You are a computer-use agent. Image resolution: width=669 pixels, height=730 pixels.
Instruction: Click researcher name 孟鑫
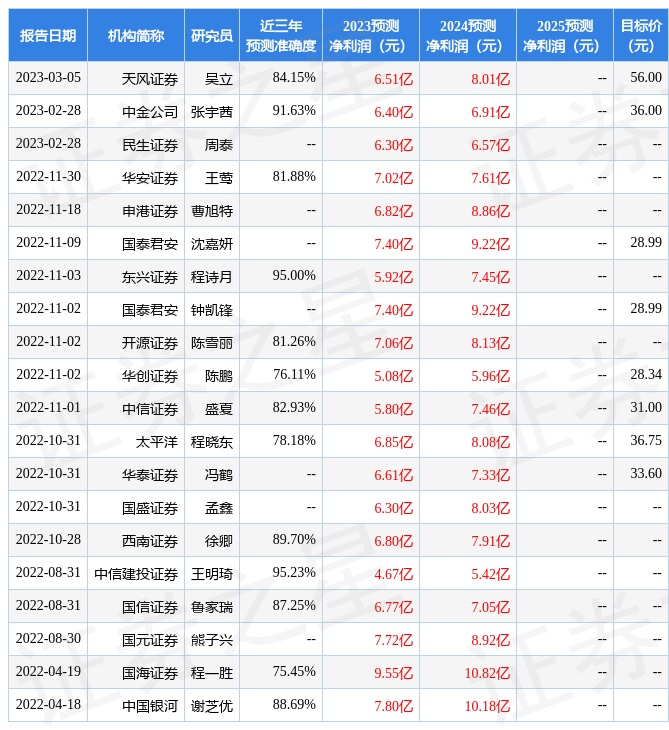point(219,508)
